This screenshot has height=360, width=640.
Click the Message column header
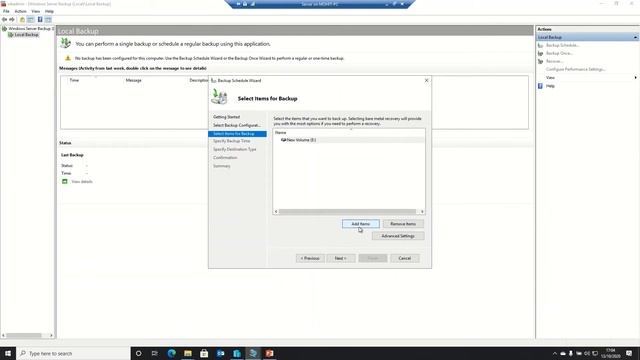(x=133, y=80)
